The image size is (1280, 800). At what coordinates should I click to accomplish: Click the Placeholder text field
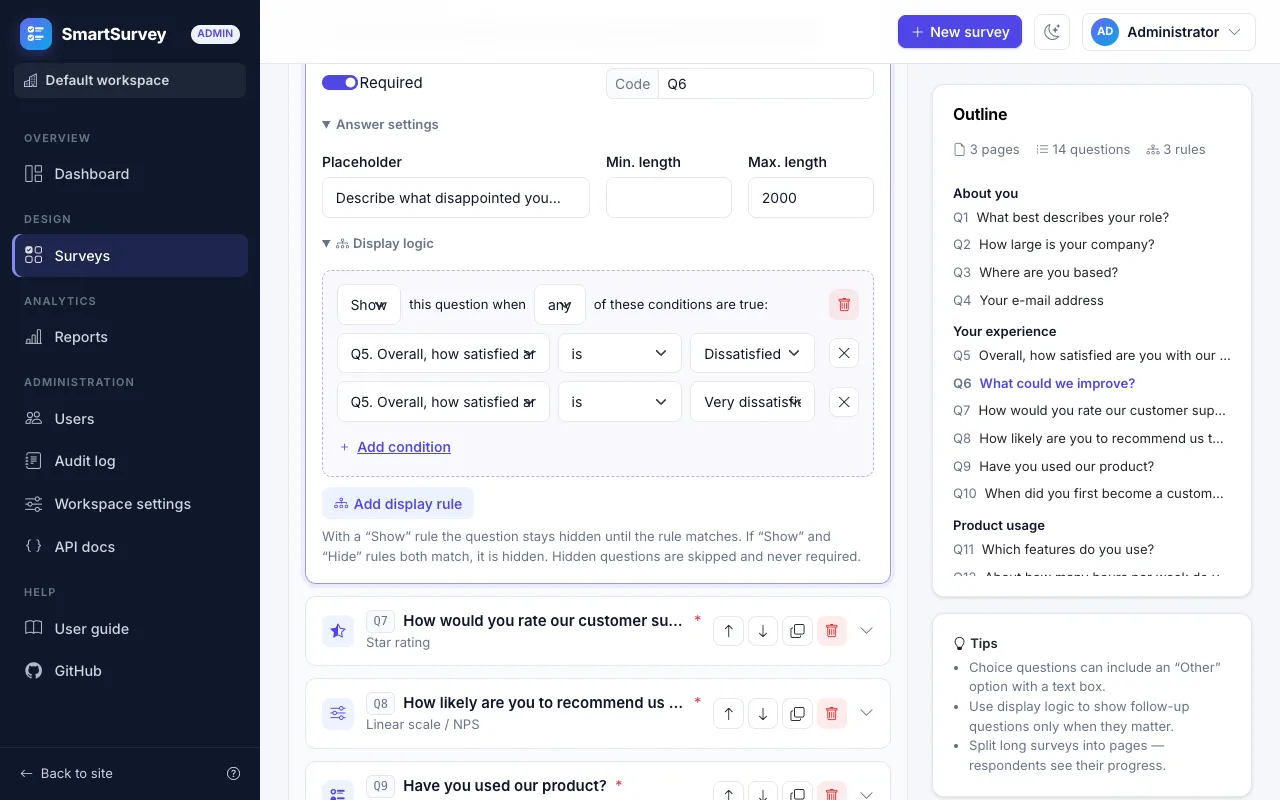456,198
